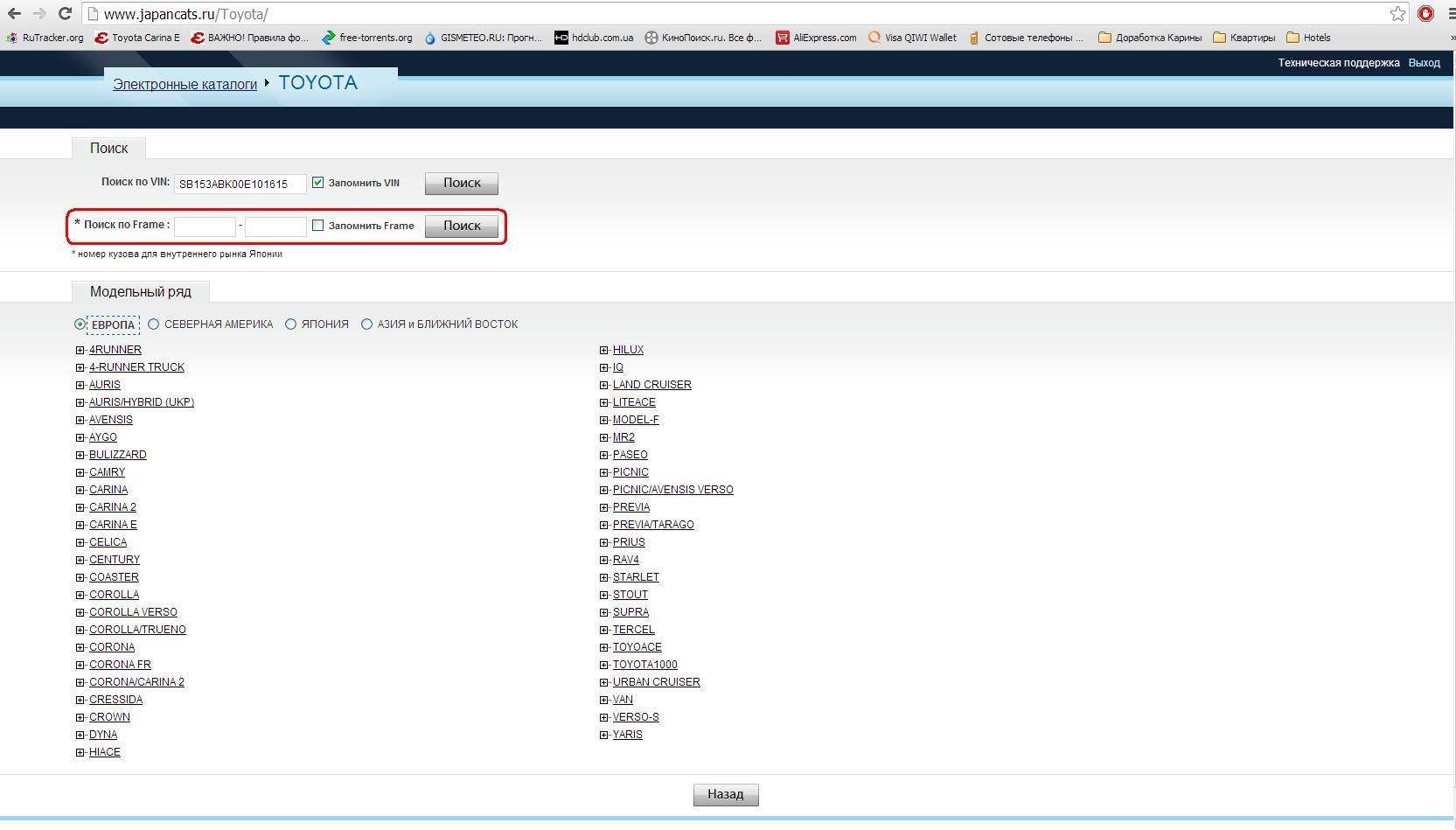The height and width of the screenshot is (830, 1456).
Task: Reload the page with refresh icon
Action: click(65, 13)
